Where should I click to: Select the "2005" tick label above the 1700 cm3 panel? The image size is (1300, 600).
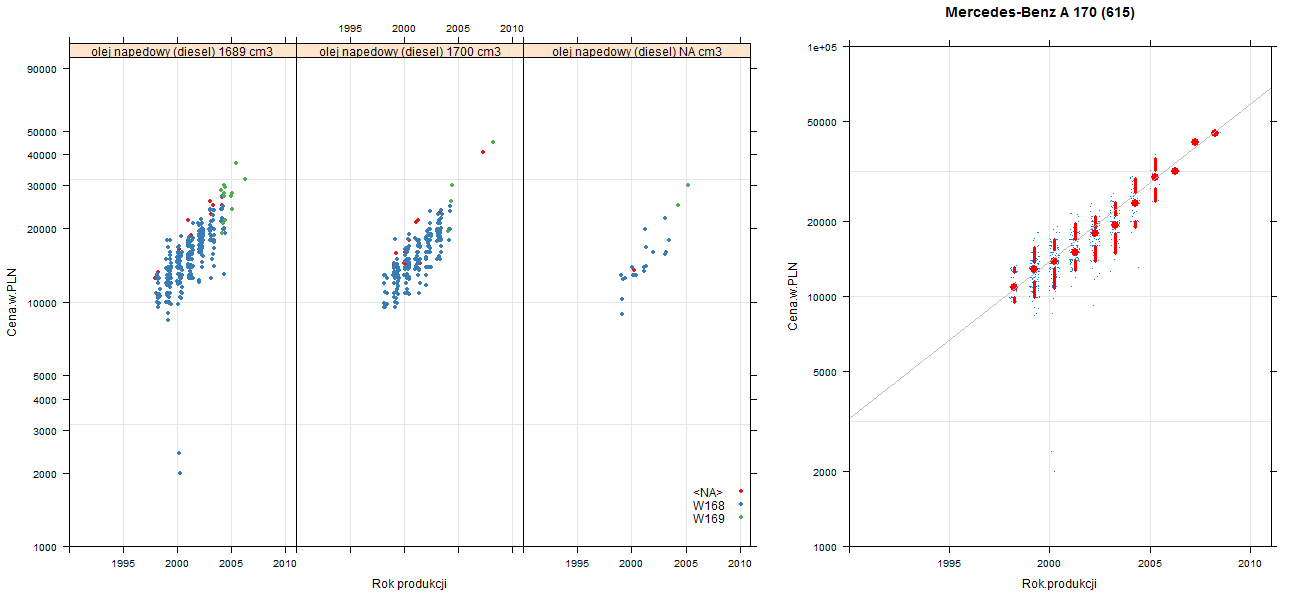click(x=458, y=28)
